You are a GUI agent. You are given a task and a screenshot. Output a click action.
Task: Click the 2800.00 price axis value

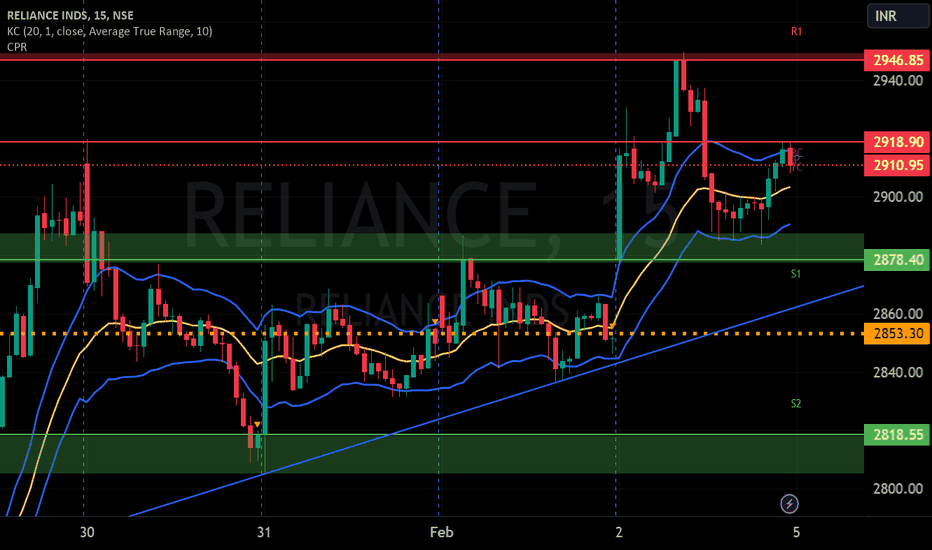(x=898, y=489)
